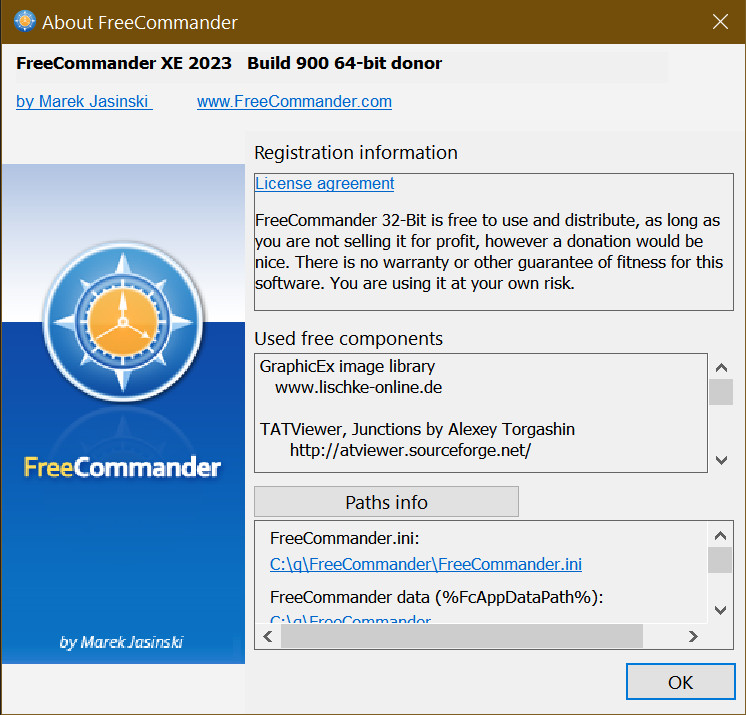
Task: Open the License agreement link
Action: (325, 183)
